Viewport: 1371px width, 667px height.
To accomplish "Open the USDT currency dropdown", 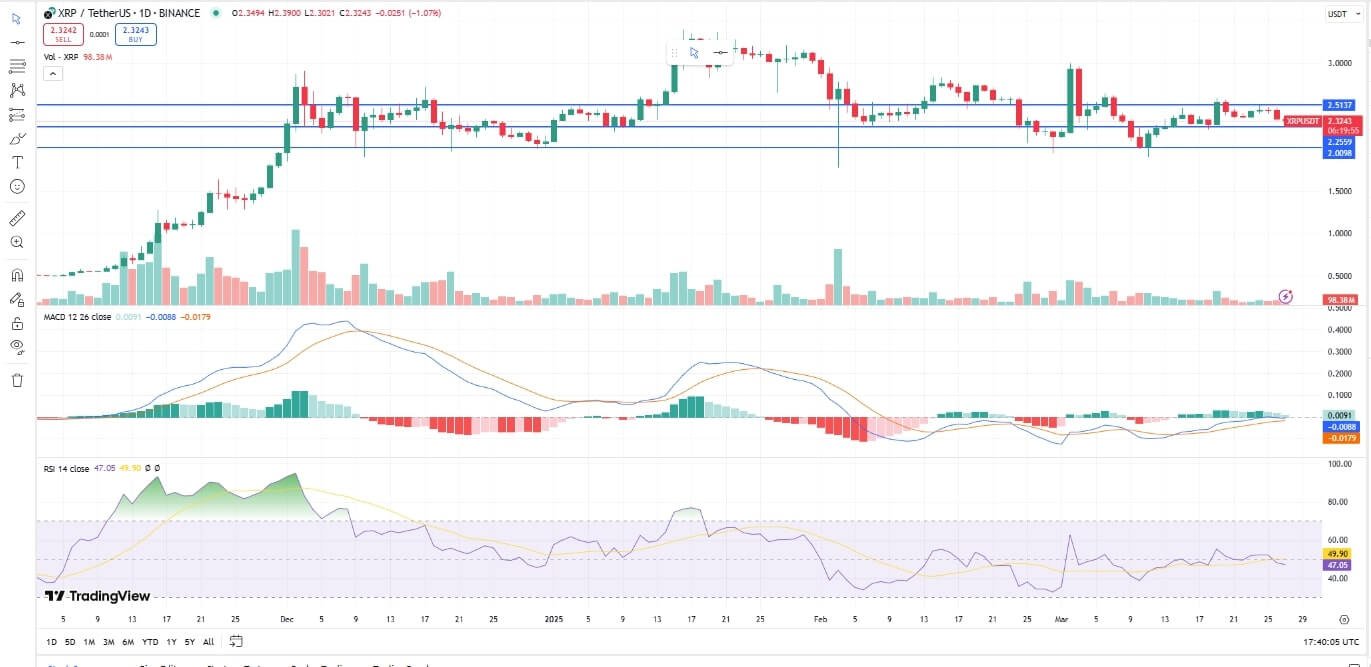I will tap(1344, 14).
